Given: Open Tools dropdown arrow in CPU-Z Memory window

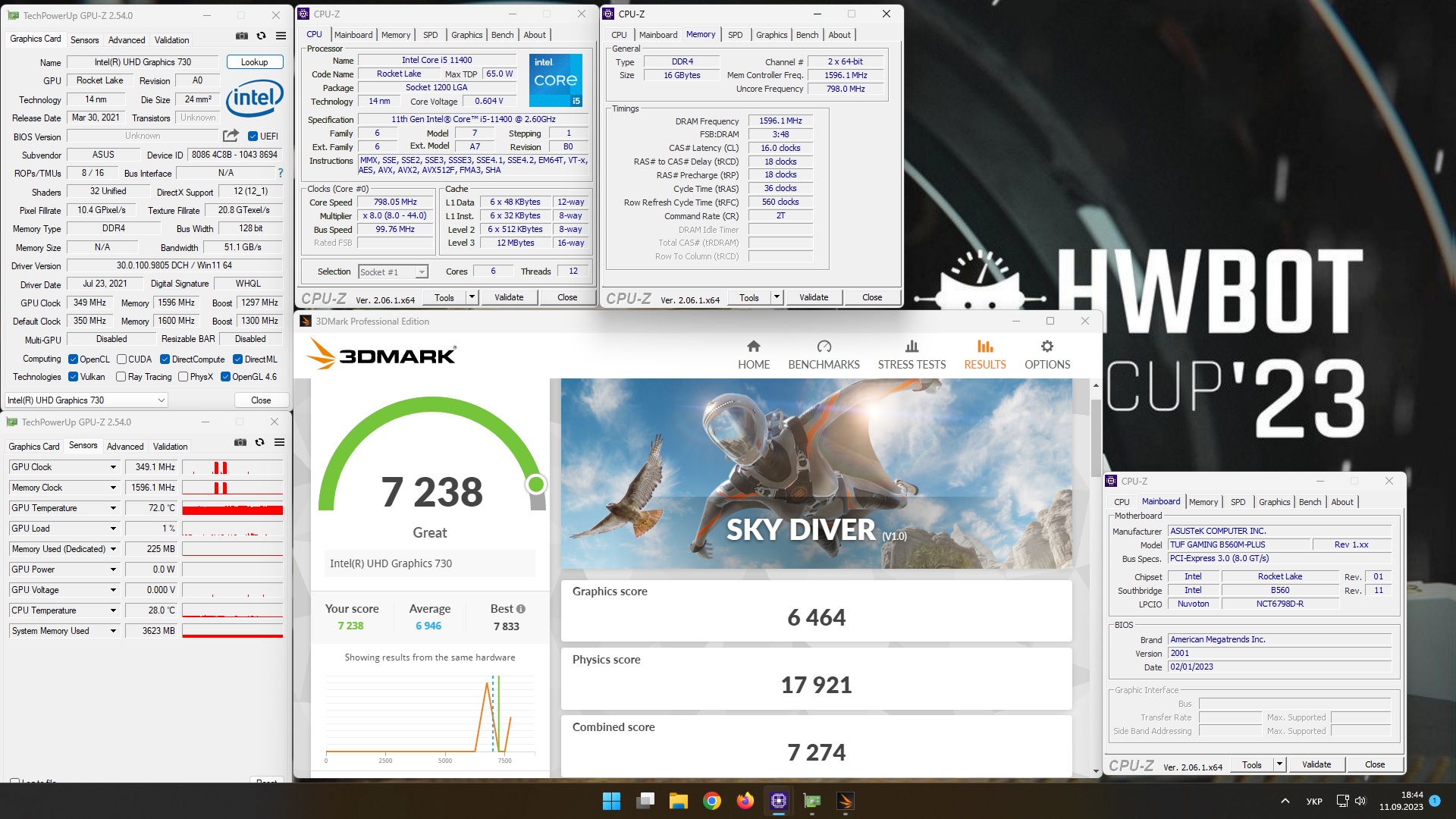Looking at the screenshot, I should pyautogui.click(x=777, y=297).
